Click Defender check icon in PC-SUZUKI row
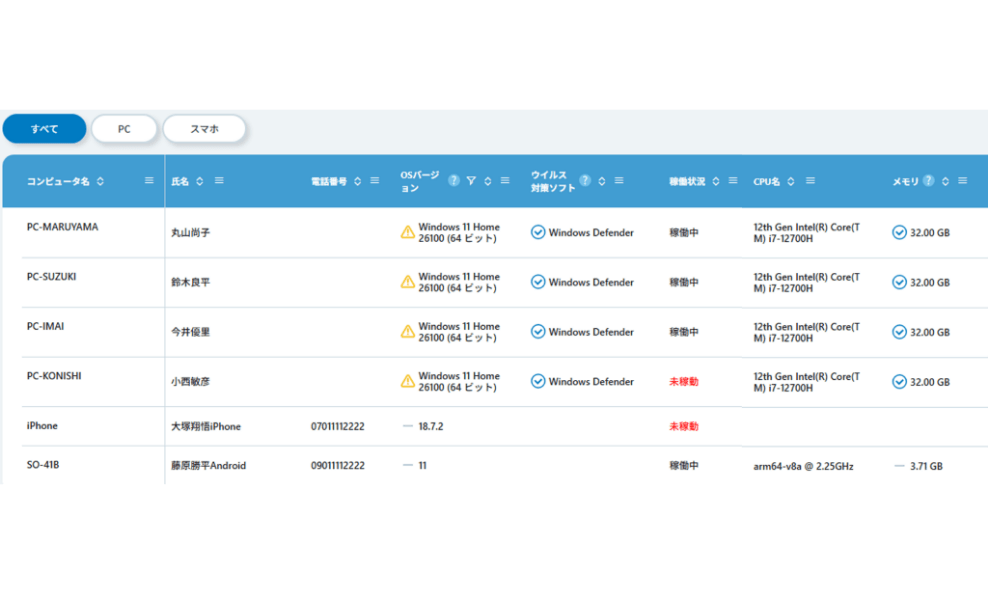The height and width of the screenshot is (594, 988). (537, 282)
